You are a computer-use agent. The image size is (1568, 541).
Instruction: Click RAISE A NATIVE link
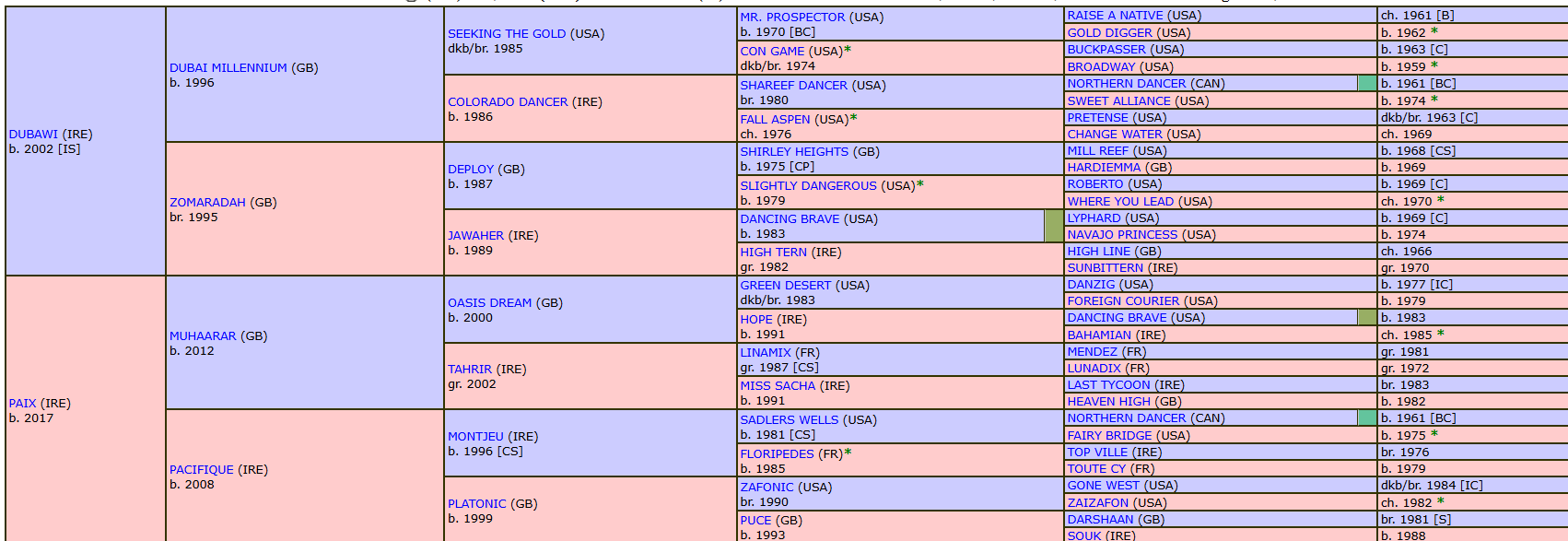tap(1115, 16)
